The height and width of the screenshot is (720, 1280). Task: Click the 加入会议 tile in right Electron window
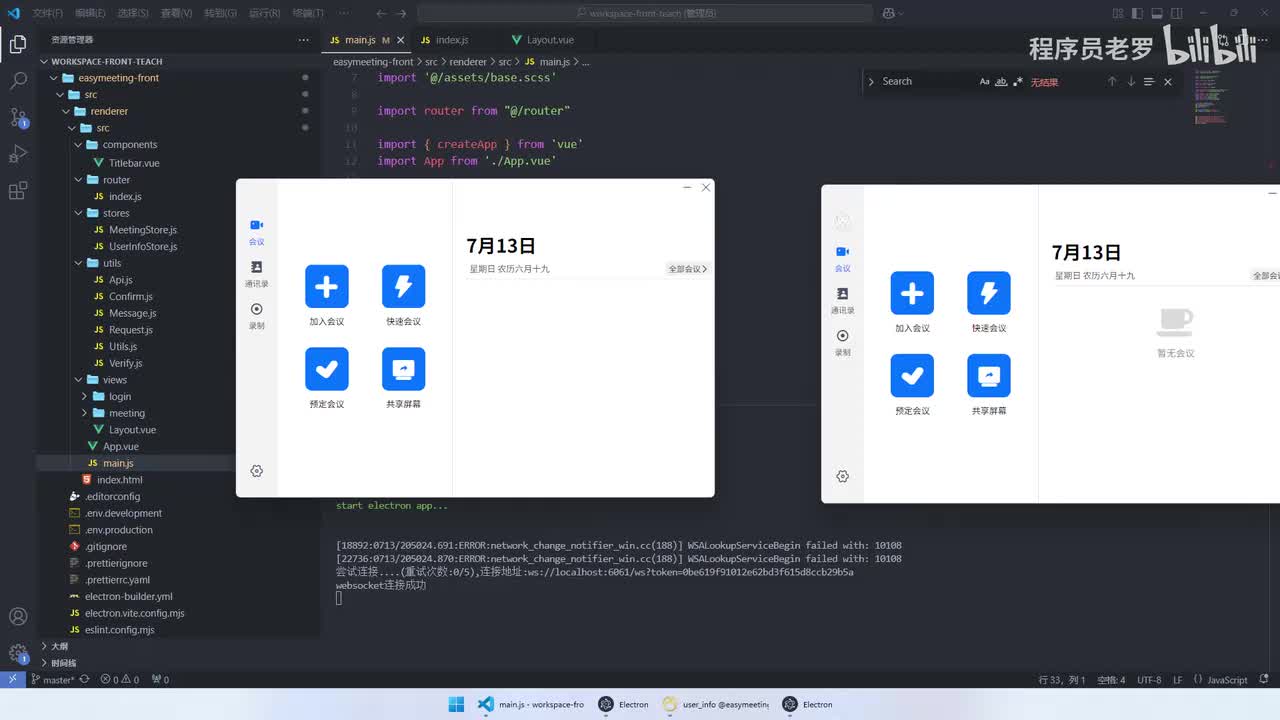(x=912, y=302)
